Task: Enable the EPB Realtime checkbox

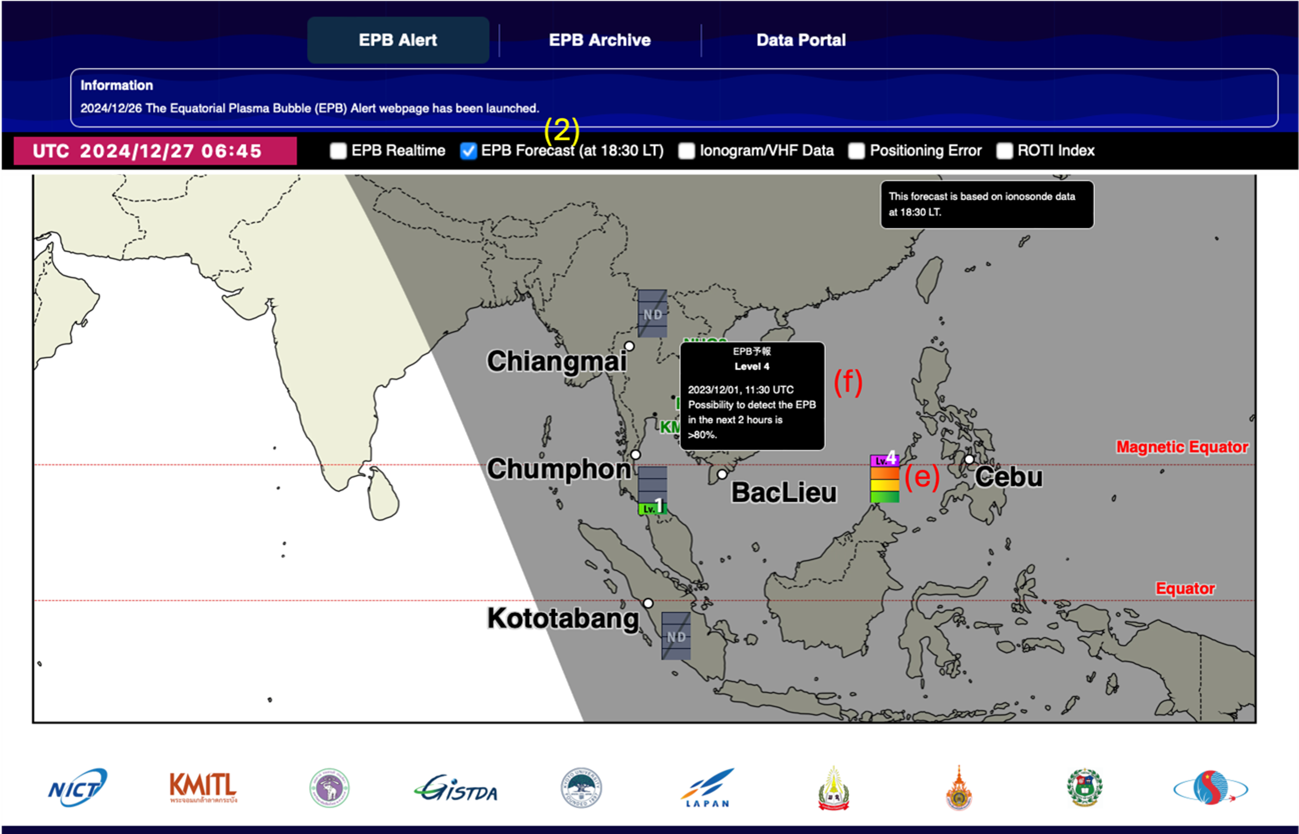Action: (338, 150)
